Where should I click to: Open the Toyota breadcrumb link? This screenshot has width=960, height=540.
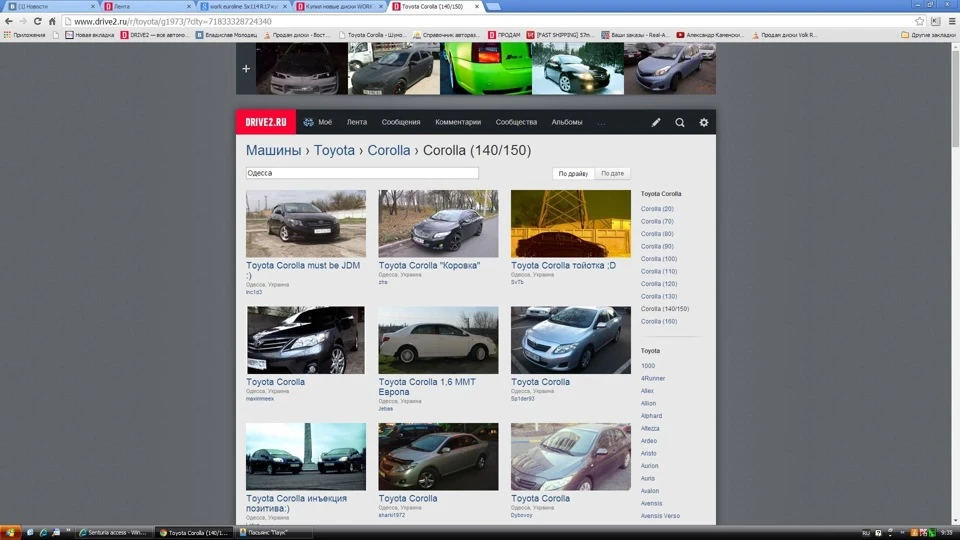coord(334,151)
